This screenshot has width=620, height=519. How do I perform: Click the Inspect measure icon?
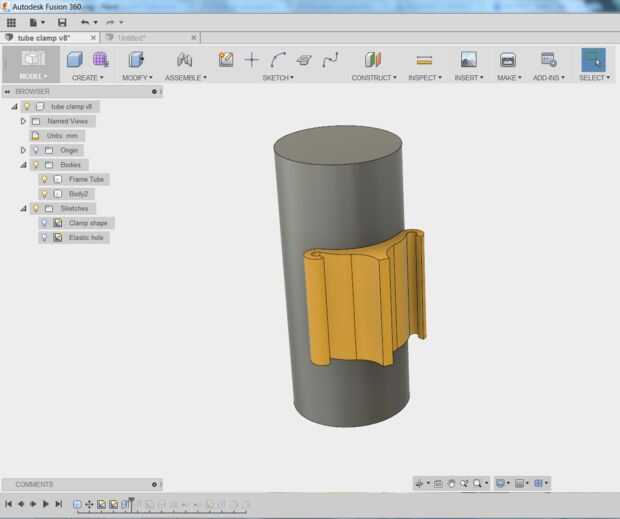point(424,60)
